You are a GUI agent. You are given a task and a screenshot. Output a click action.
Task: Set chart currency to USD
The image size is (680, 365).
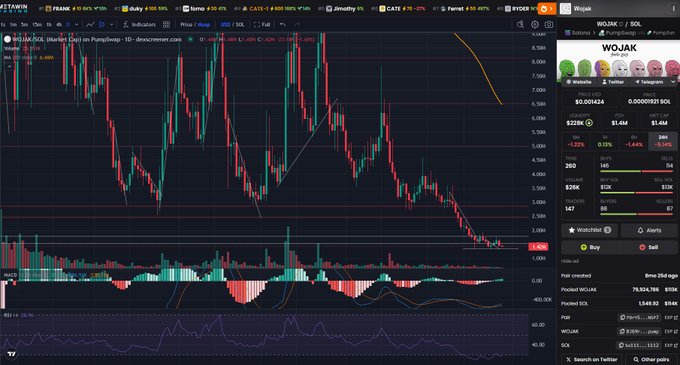[x=226, y=25]
